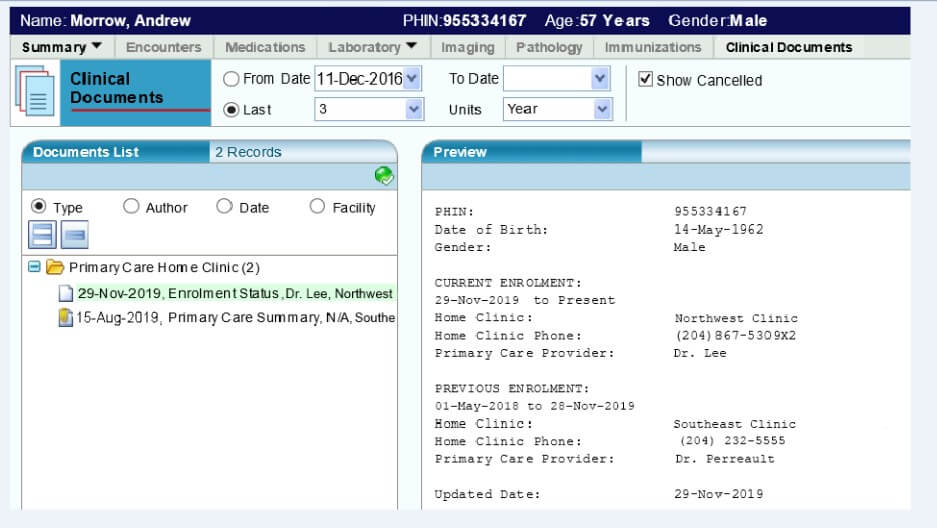Click the Updated Date value 29-Nov-2019
This screenshot has width=937, height=528.
coord(718,494)
